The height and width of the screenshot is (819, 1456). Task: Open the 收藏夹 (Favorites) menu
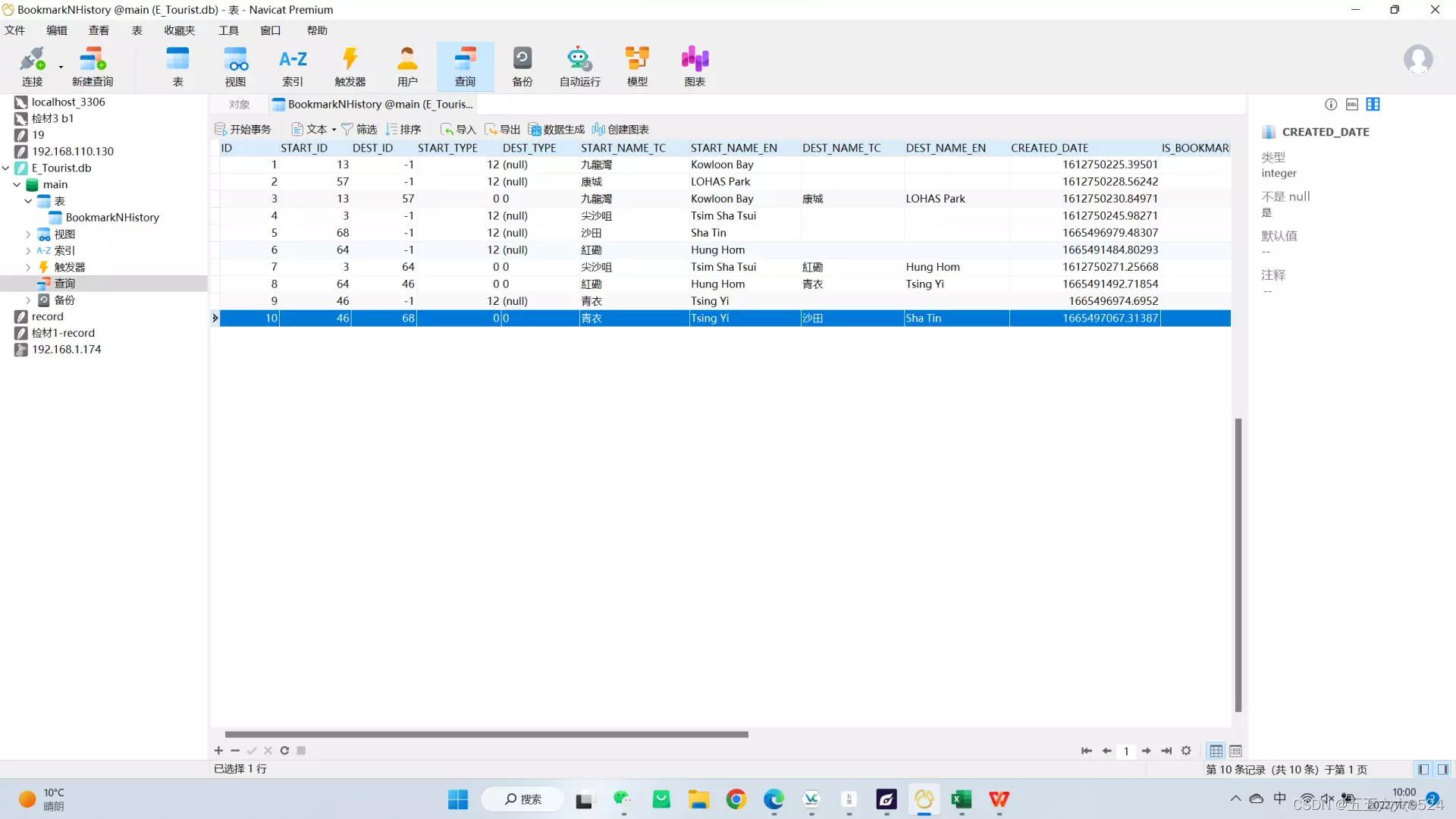(x=179, y=30)
